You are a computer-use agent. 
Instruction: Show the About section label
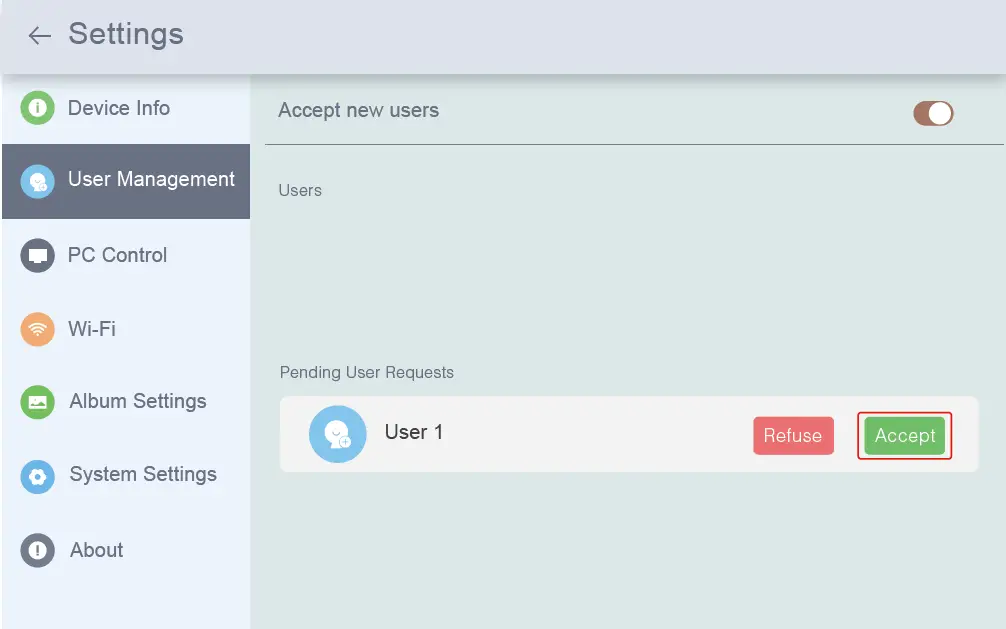[x=96, y=550]
